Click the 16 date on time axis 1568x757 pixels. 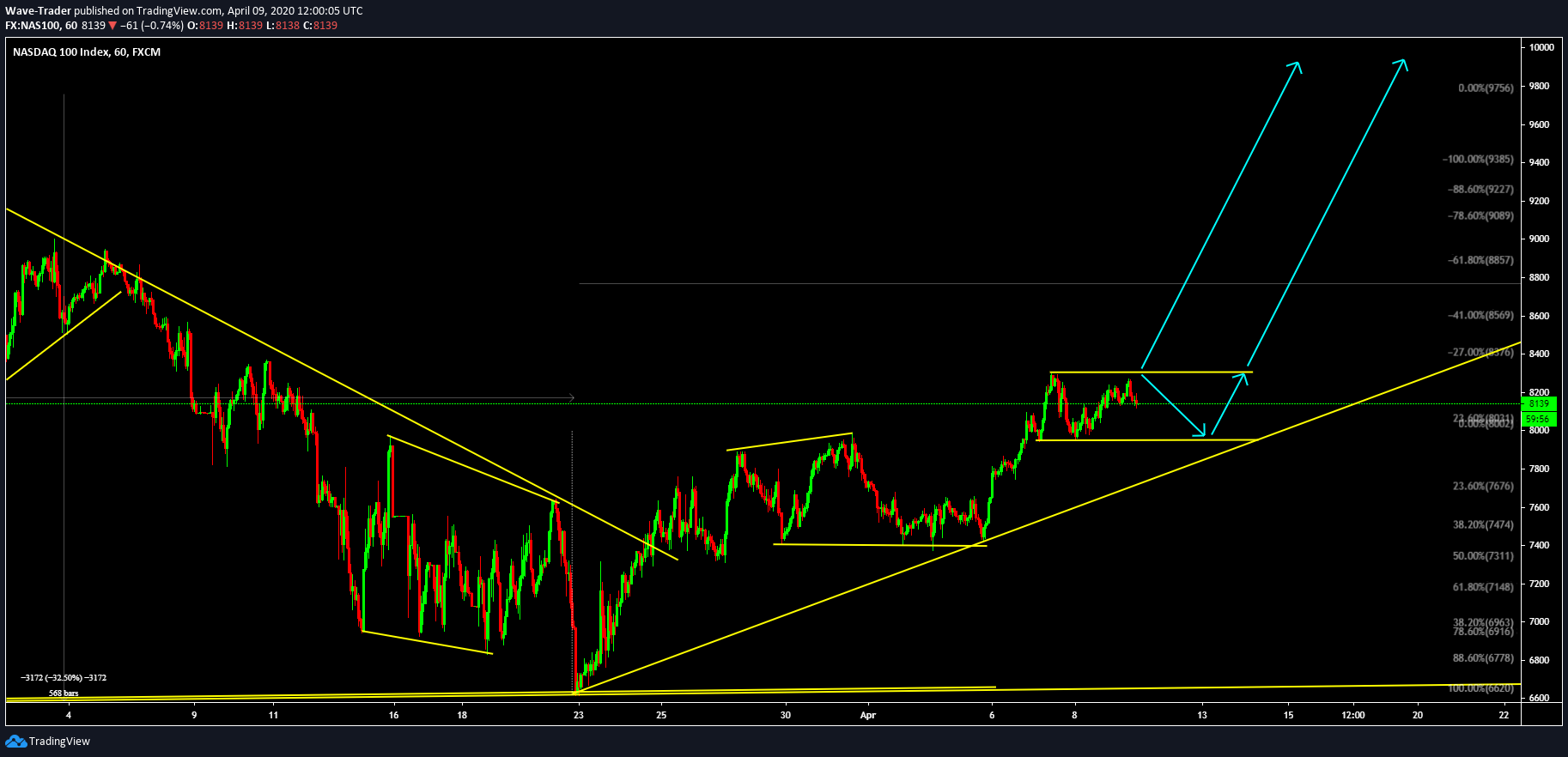(x=393, y=715)
